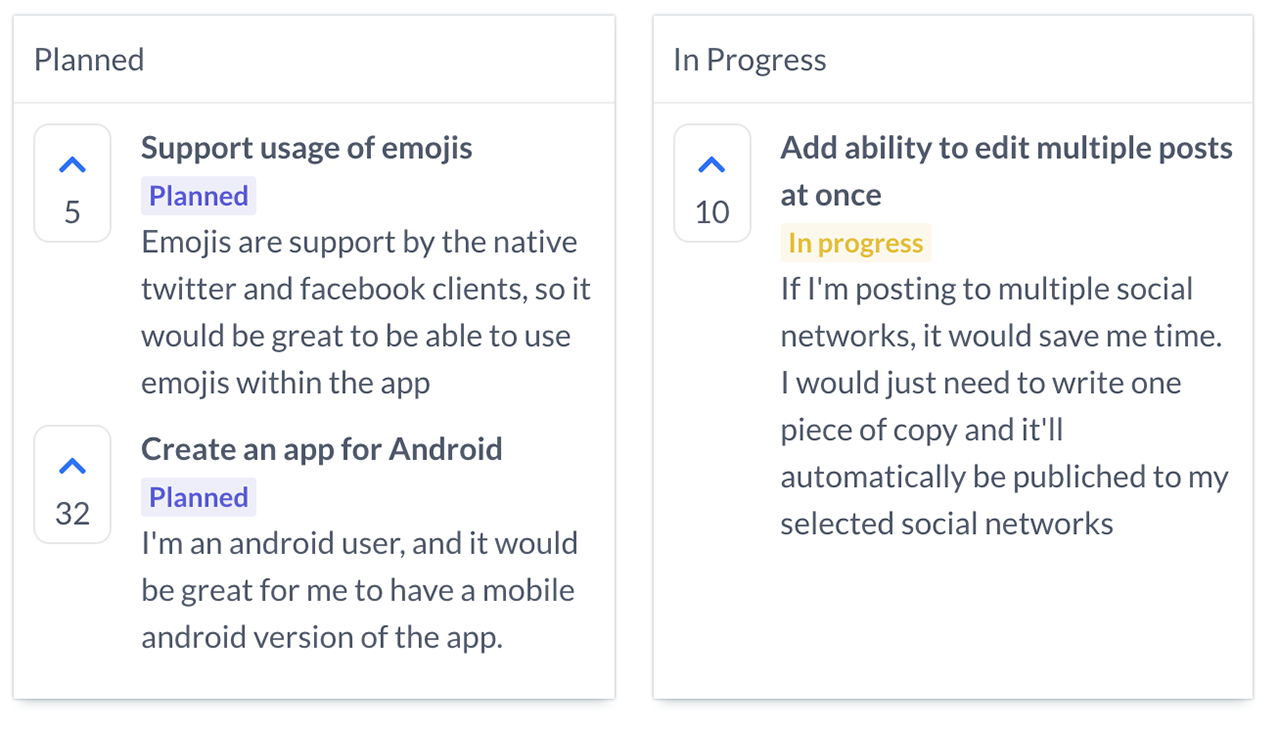
Task: Click the yellow In progress status badge
Action: [x=855, y=243]
